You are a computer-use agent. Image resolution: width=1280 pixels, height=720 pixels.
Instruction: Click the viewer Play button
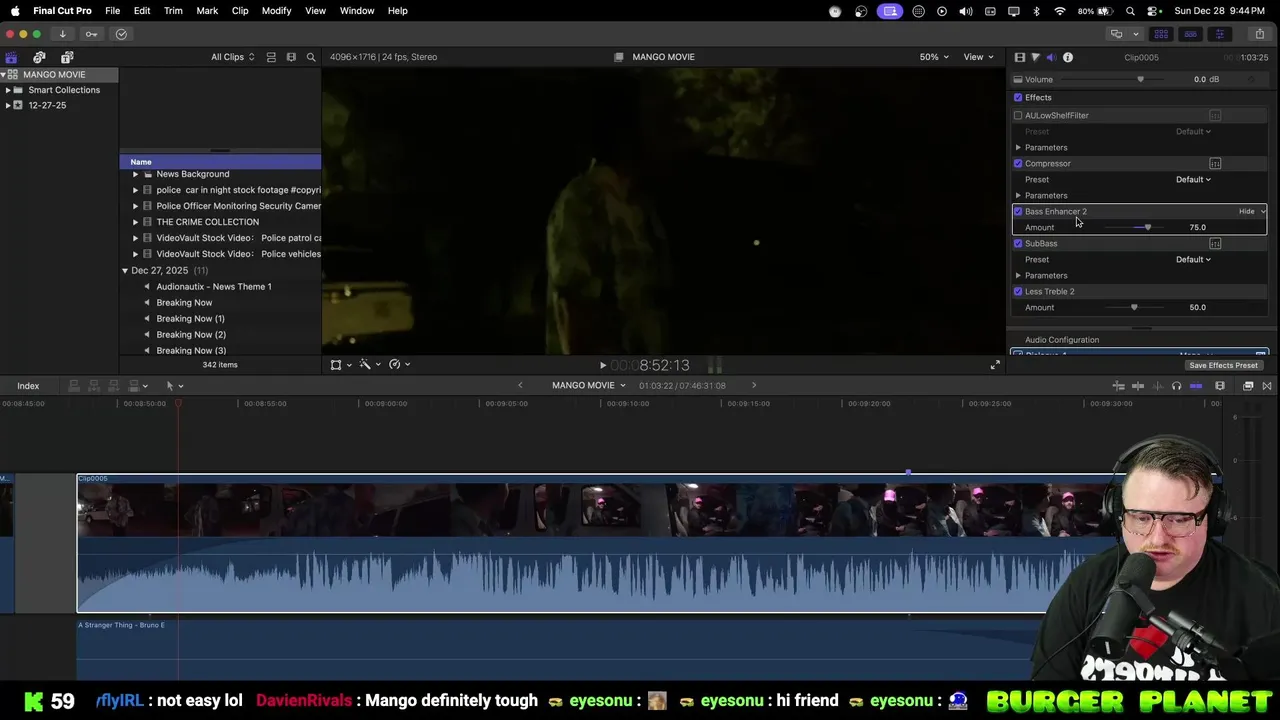(x=602, y=365)
